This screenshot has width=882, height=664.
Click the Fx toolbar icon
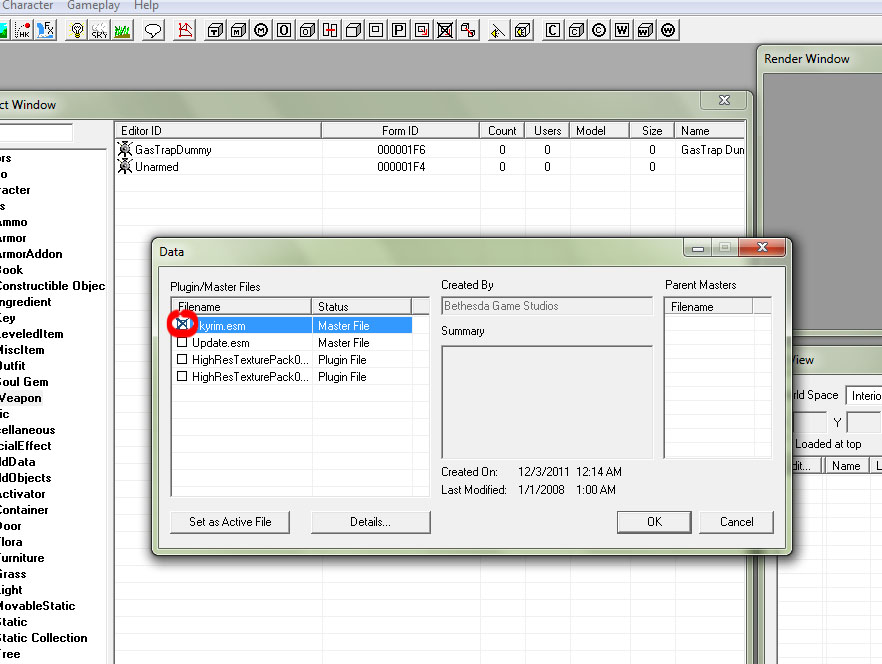tap(45, 30)
